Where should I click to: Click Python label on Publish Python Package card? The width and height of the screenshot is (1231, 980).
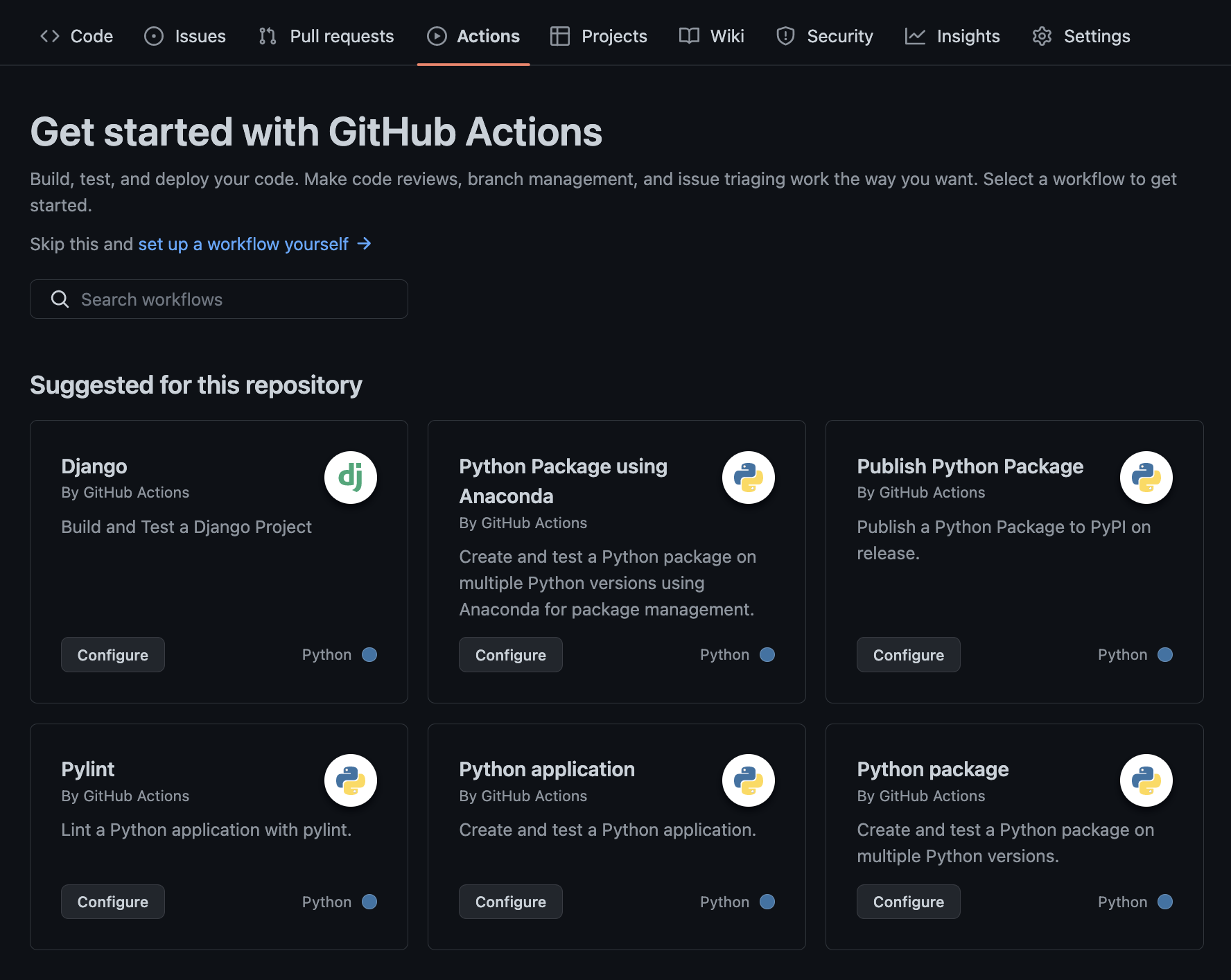[x=1123, y=654]
